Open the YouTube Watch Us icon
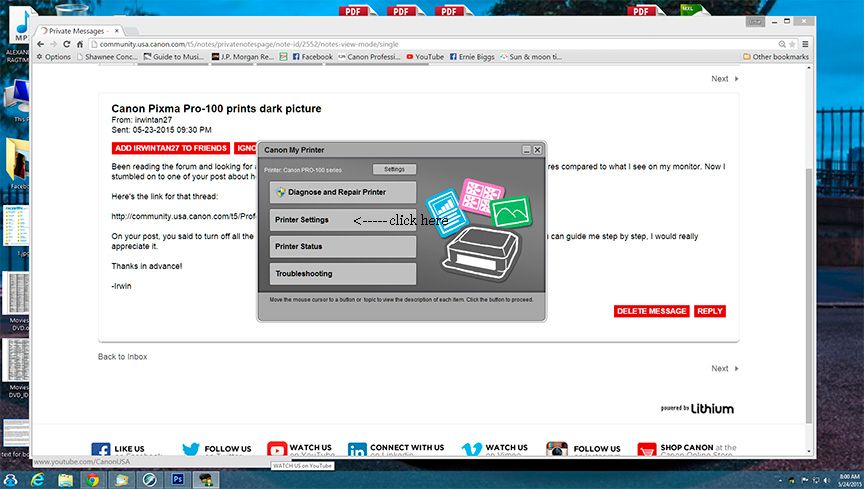This screenshot has height=489, width=864. 277,451
